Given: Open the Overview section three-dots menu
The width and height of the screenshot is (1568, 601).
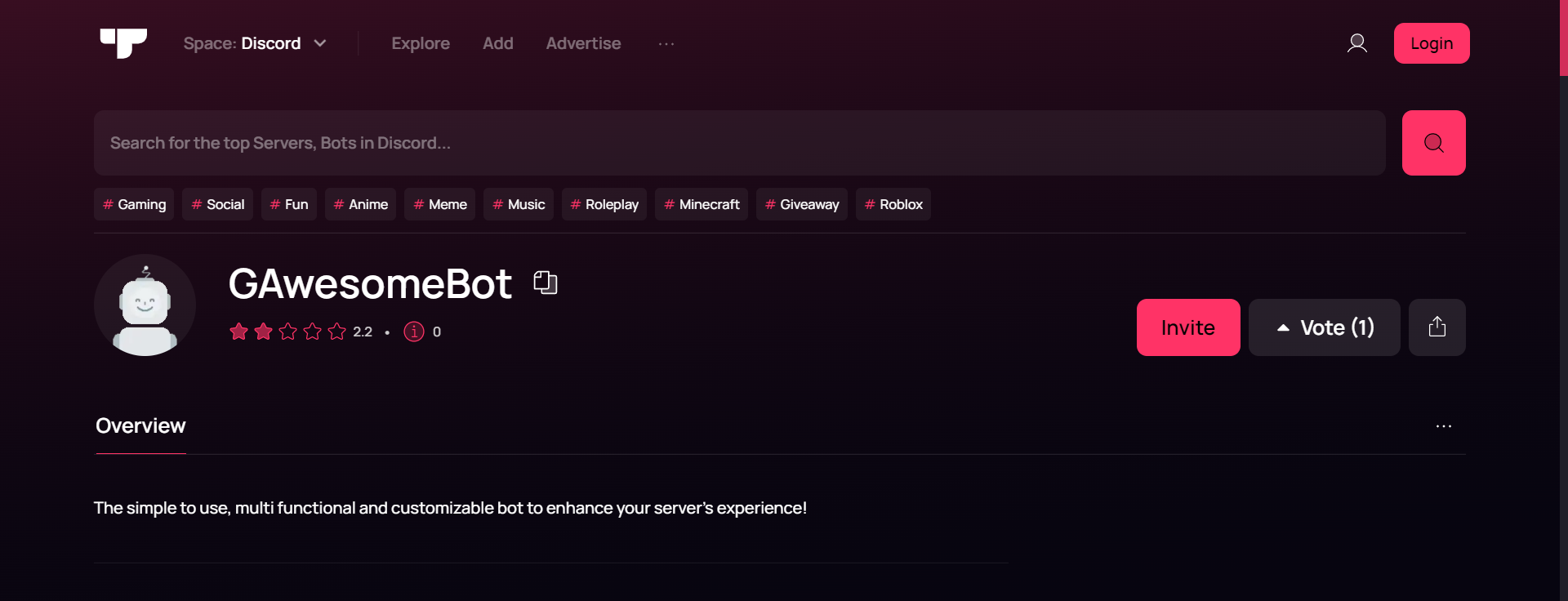Looking at the screenshot, I should pos(1444,426).
